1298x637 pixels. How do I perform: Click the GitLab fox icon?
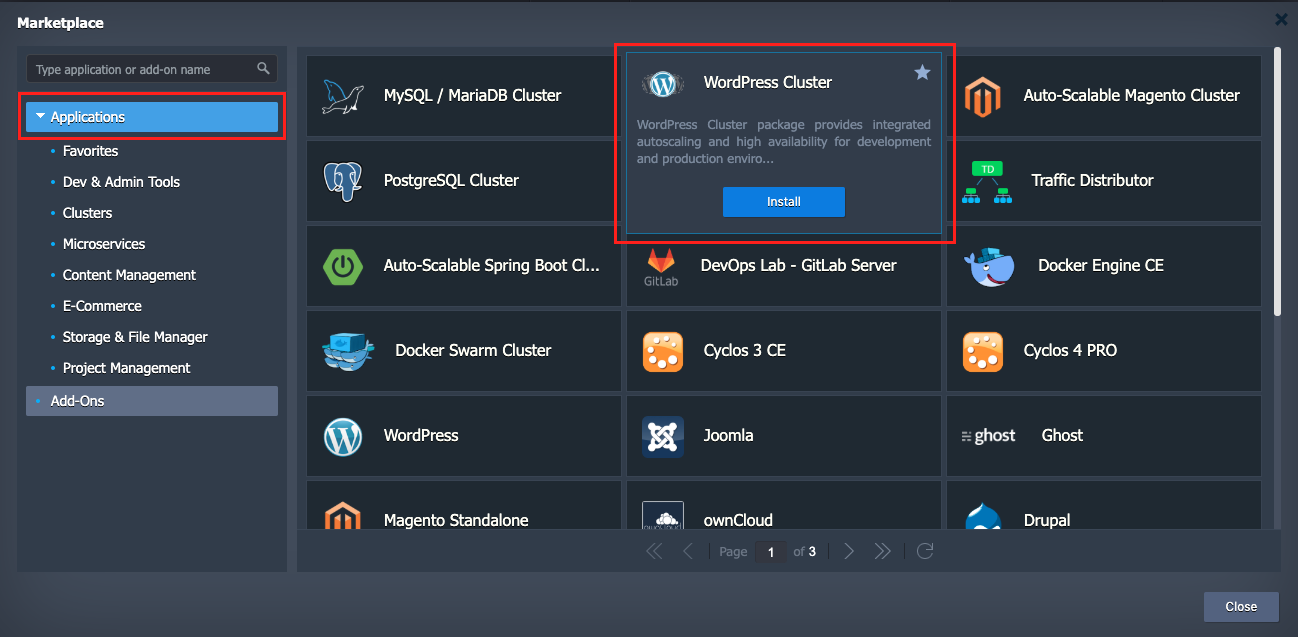[661, 266]
